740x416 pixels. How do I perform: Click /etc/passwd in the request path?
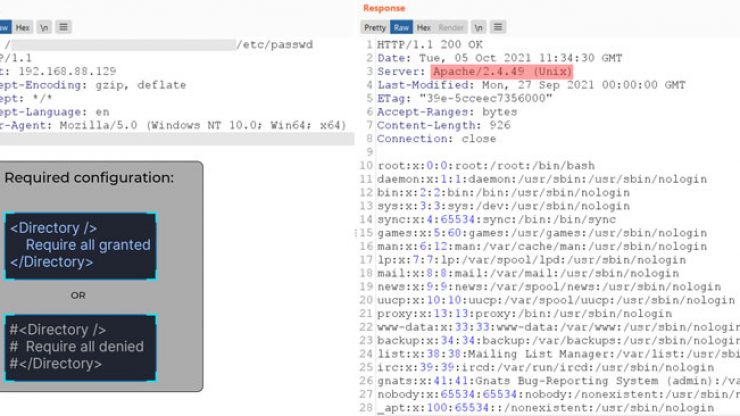tap(275, 45)
